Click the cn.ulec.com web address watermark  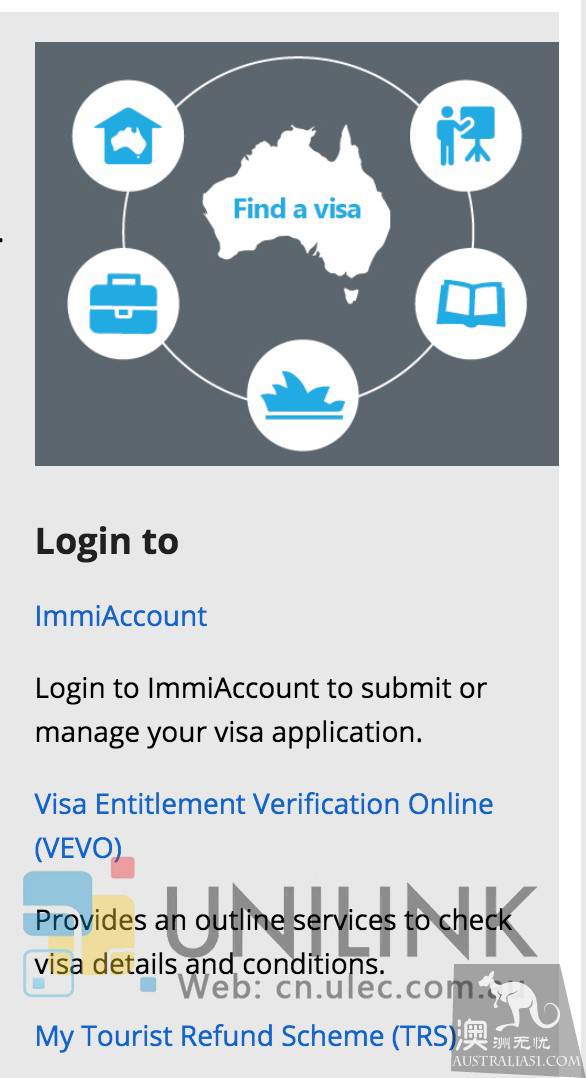[x=353, y=988]
